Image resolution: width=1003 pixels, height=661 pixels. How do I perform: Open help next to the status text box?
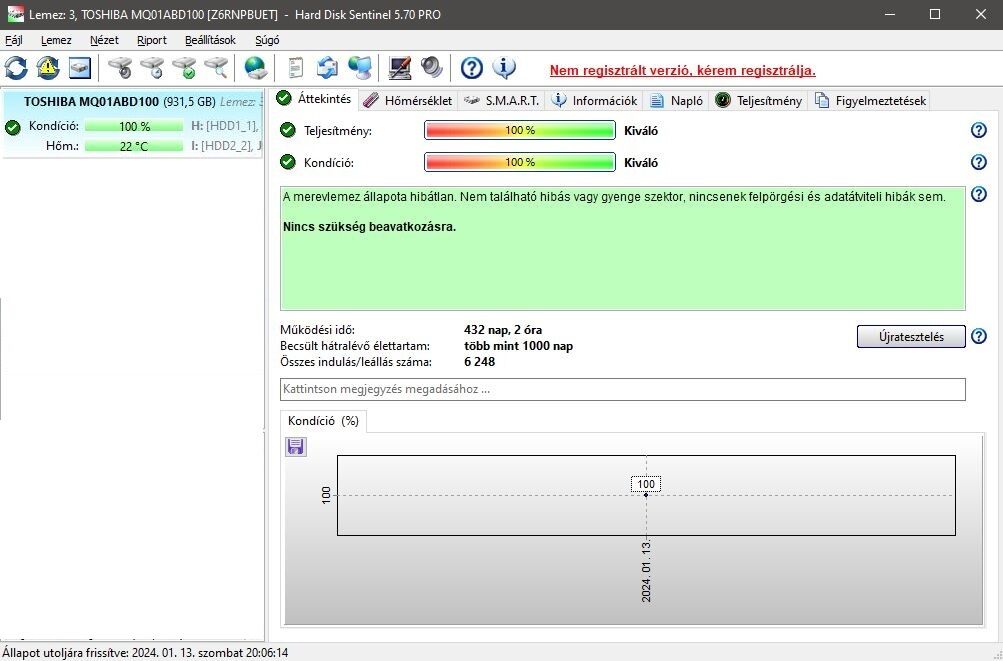click(x=979, y=194)
